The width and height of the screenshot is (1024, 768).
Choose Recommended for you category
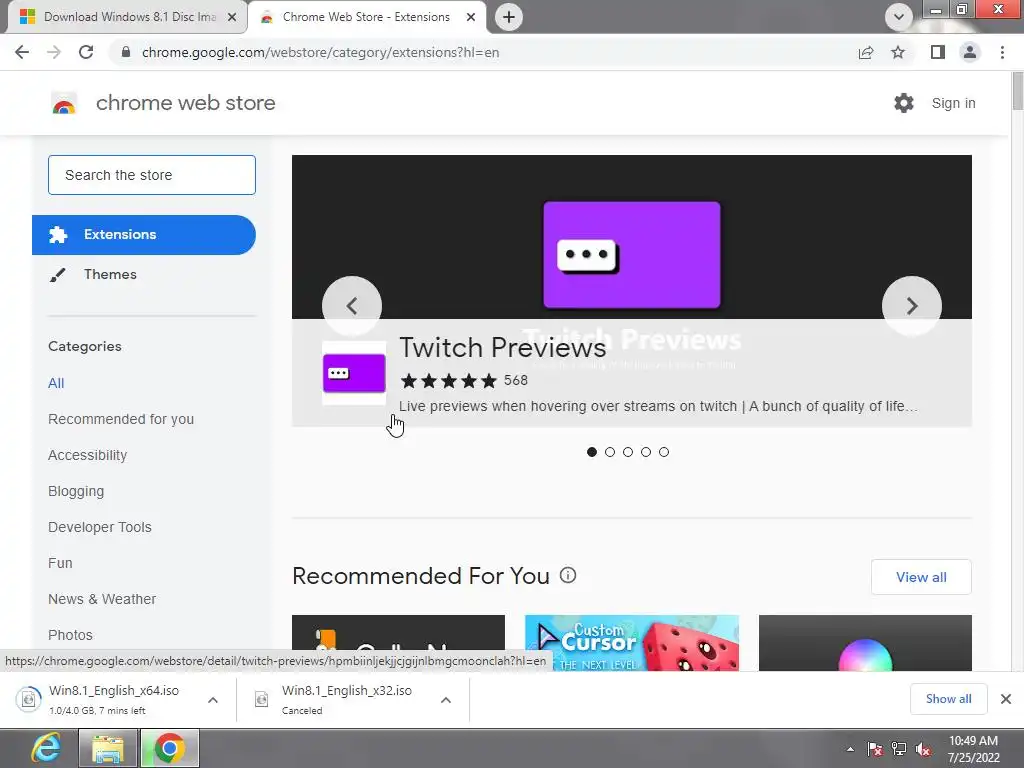[121, 419]
